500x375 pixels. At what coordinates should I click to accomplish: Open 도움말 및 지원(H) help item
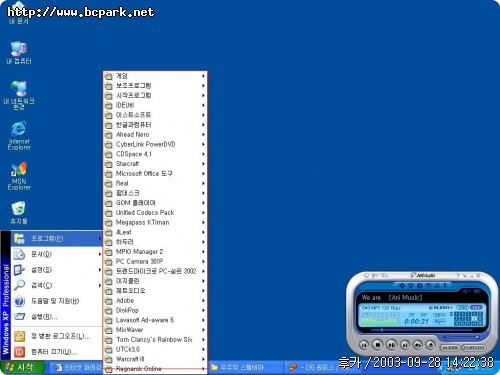point(57,301)
